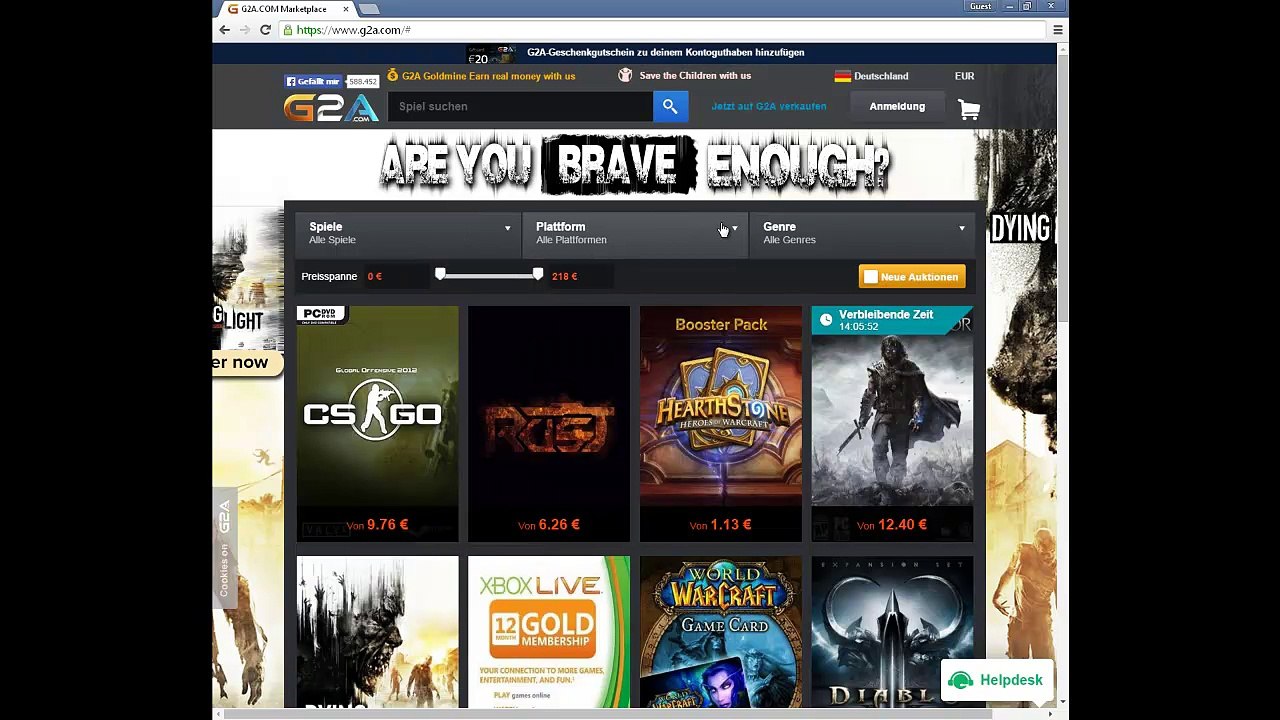Click the browser forward arrow
Screen dimensions: 1280x720
245,30
